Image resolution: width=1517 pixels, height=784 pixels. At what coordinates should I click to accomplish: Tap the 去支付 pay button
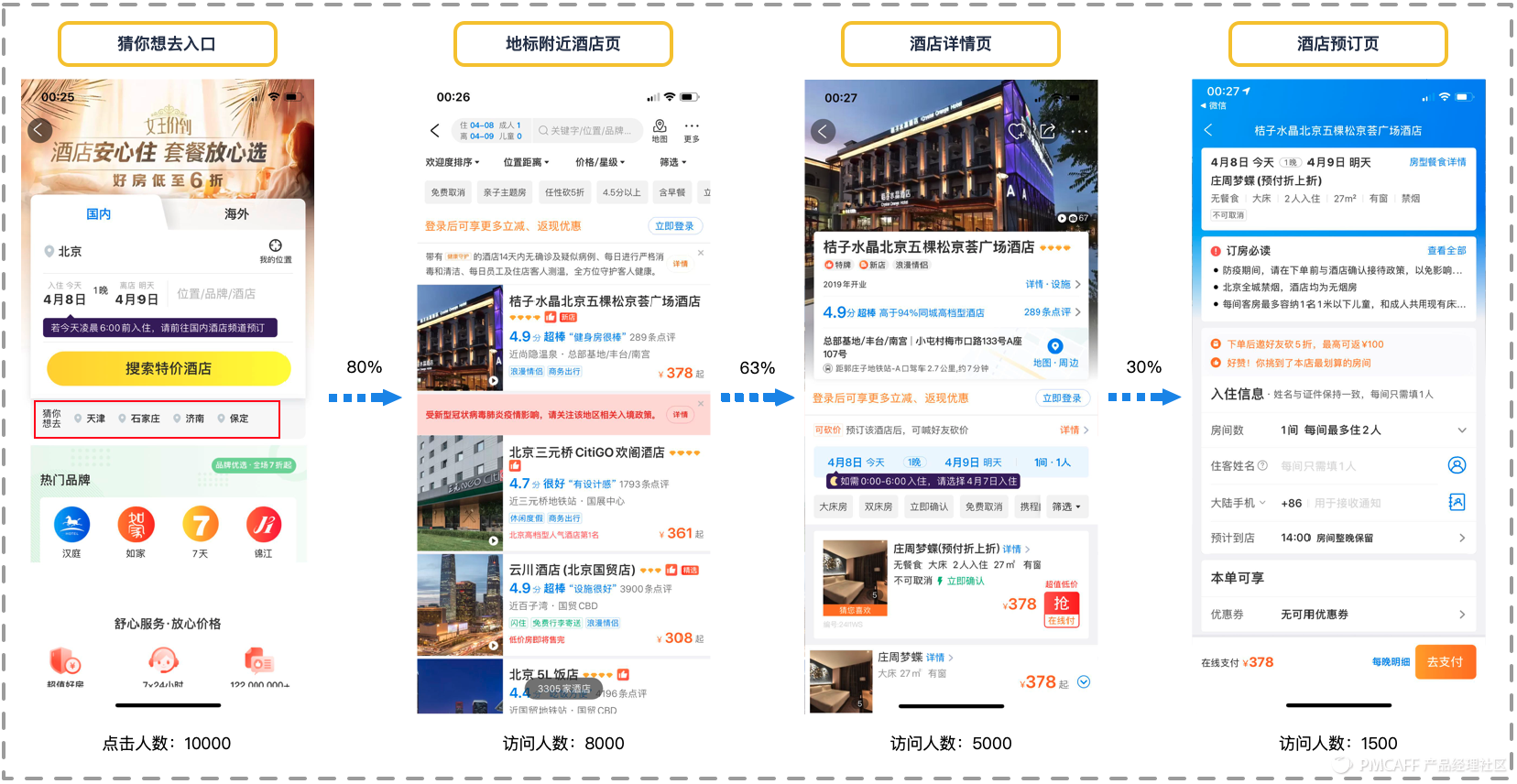point(1446,662)
